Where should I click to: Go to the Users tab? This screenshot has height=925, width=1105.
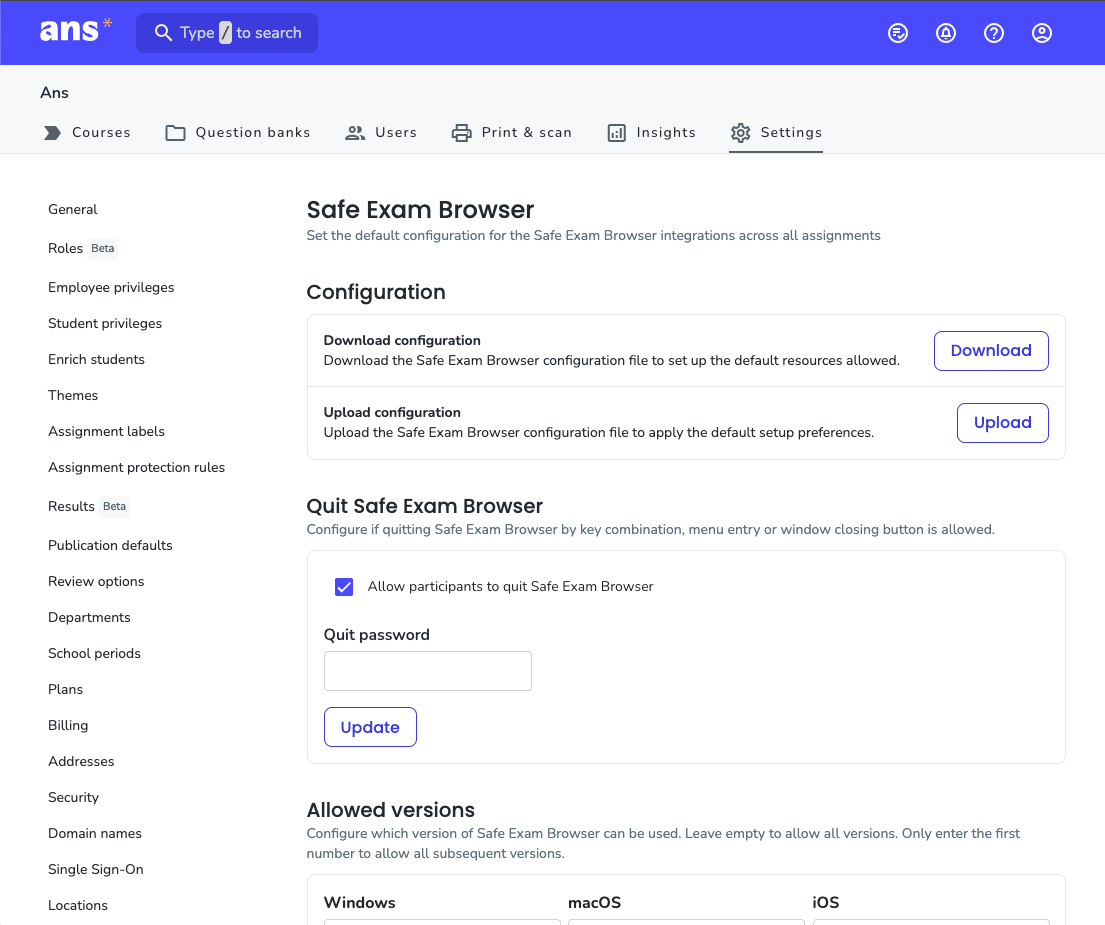coord(381,132)
